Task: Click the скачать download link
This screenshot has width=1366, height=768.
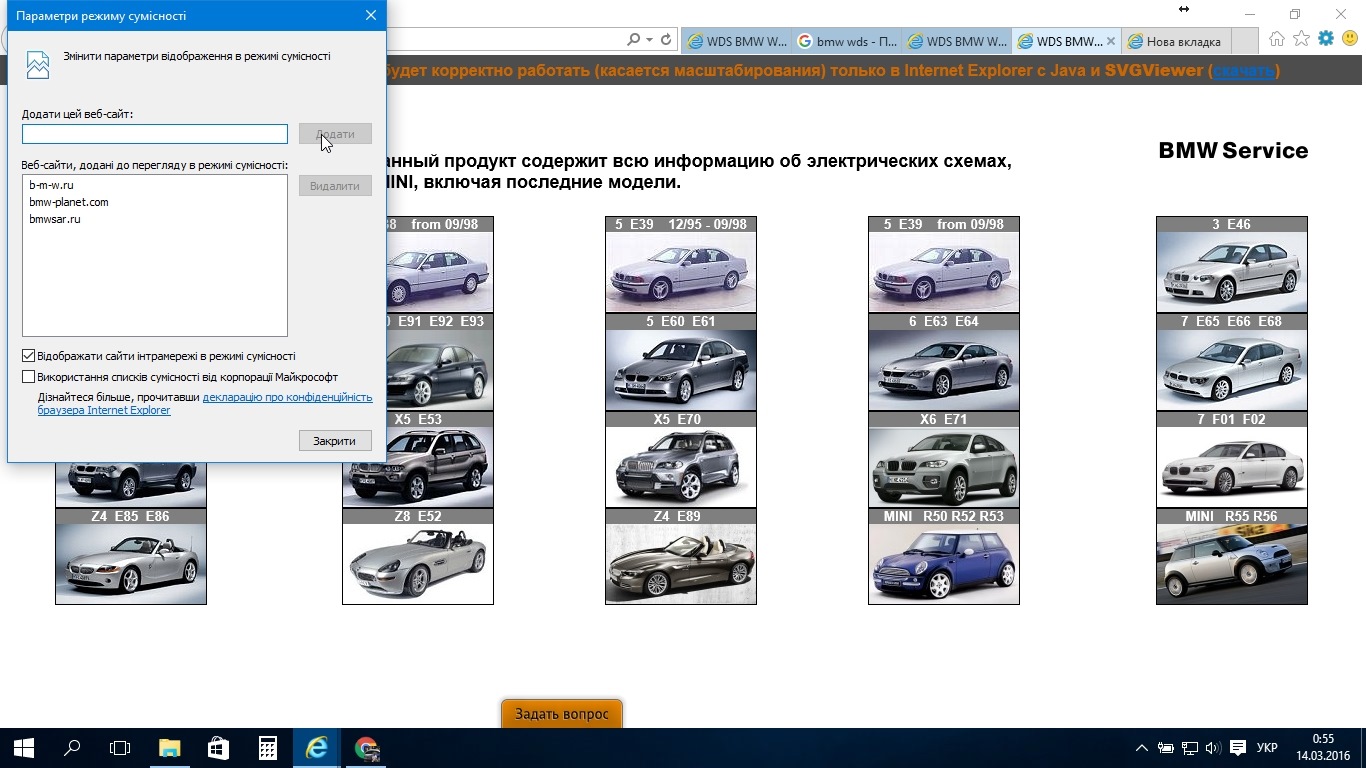Action: (1244, 71)
